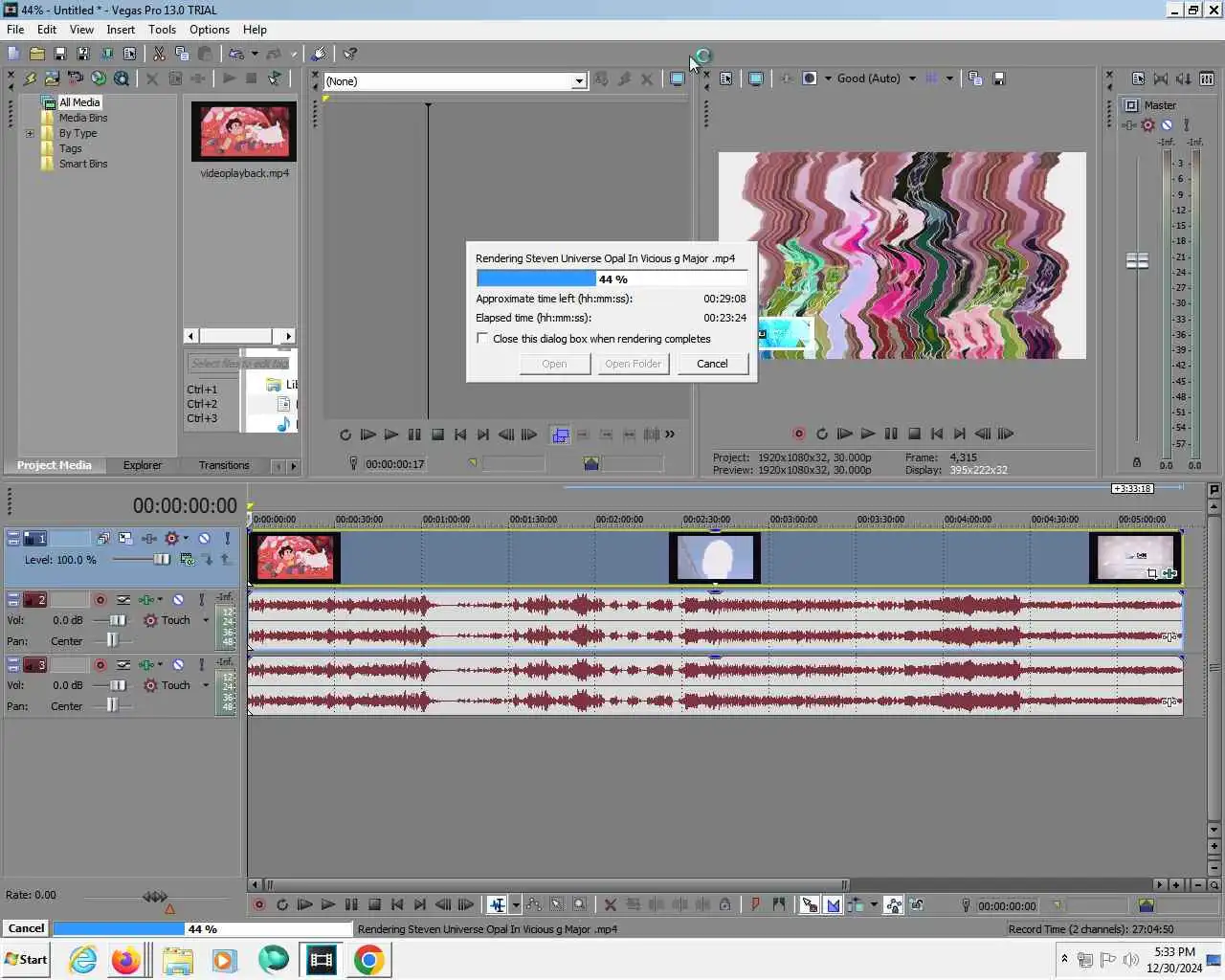
Task: Click track 1 Level slider handle
Action: 162,559
